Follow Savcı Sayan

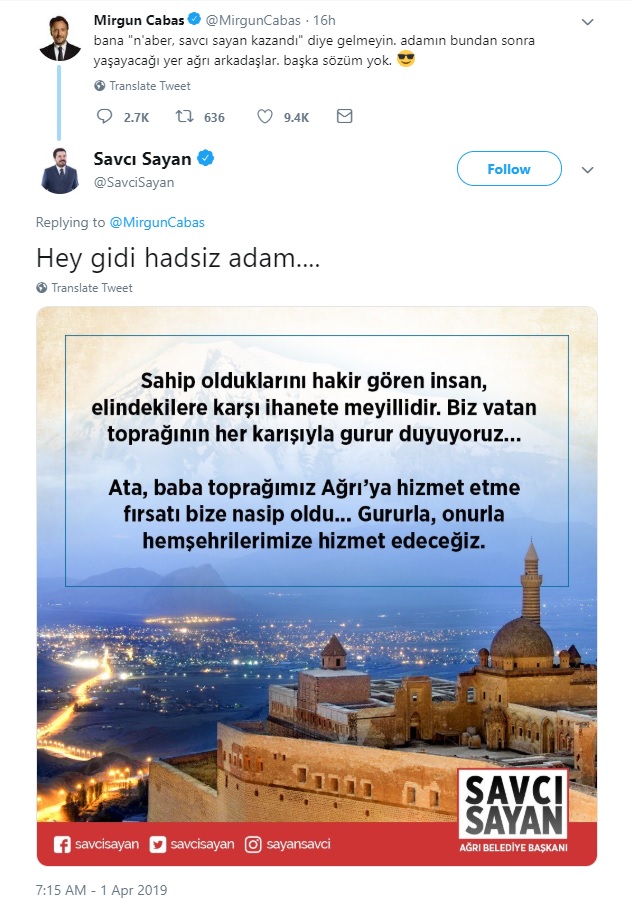tap(509, 169)
